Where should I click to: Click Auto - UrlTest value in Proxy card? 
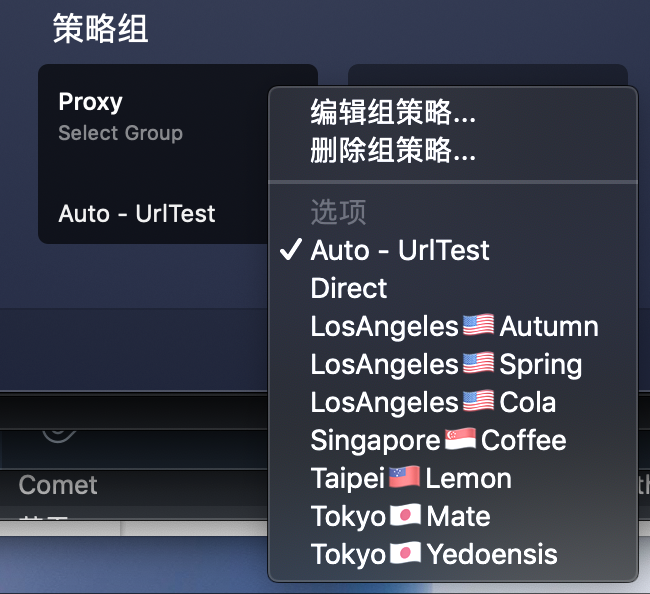coord(137,213)
